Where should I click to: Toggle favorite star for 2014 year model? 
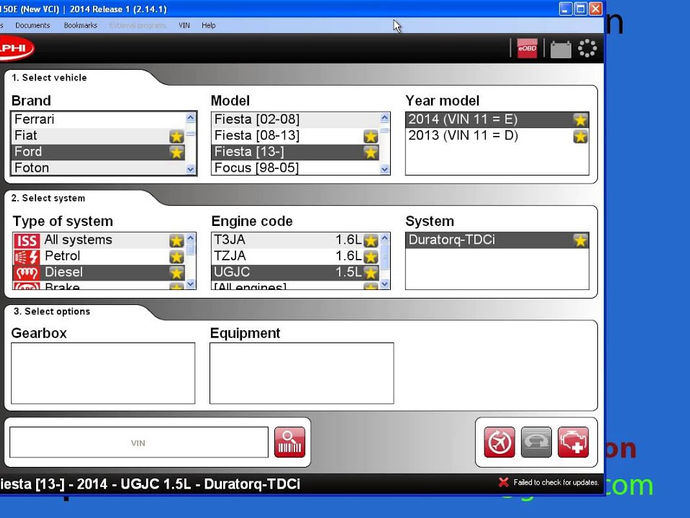pos(580,120)
